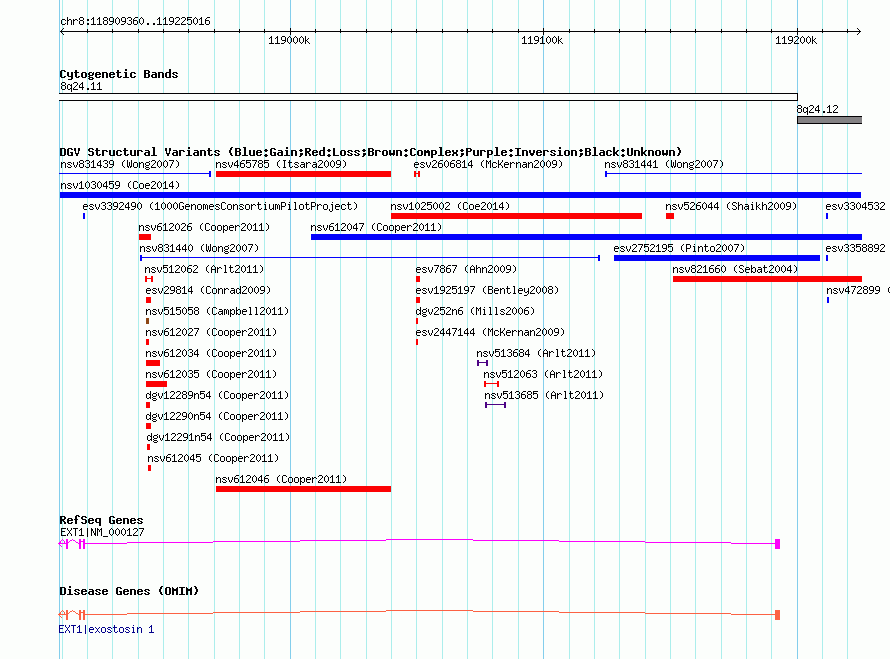890x659 pixels.
Task: Click the orange OMIM EXT1 terminal exon block
Action: (x=778, y=615)
